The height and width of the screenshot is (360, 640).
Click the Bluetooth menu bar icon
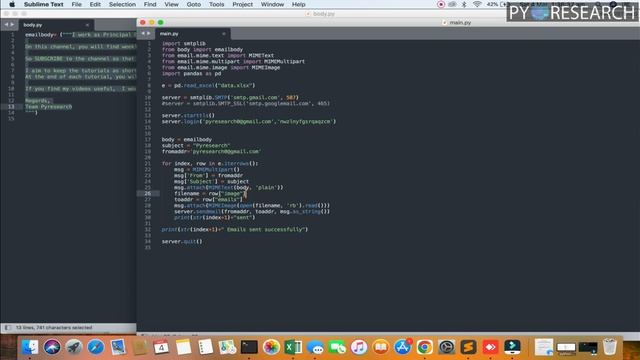pyautogui.click(x=464, y=4)
